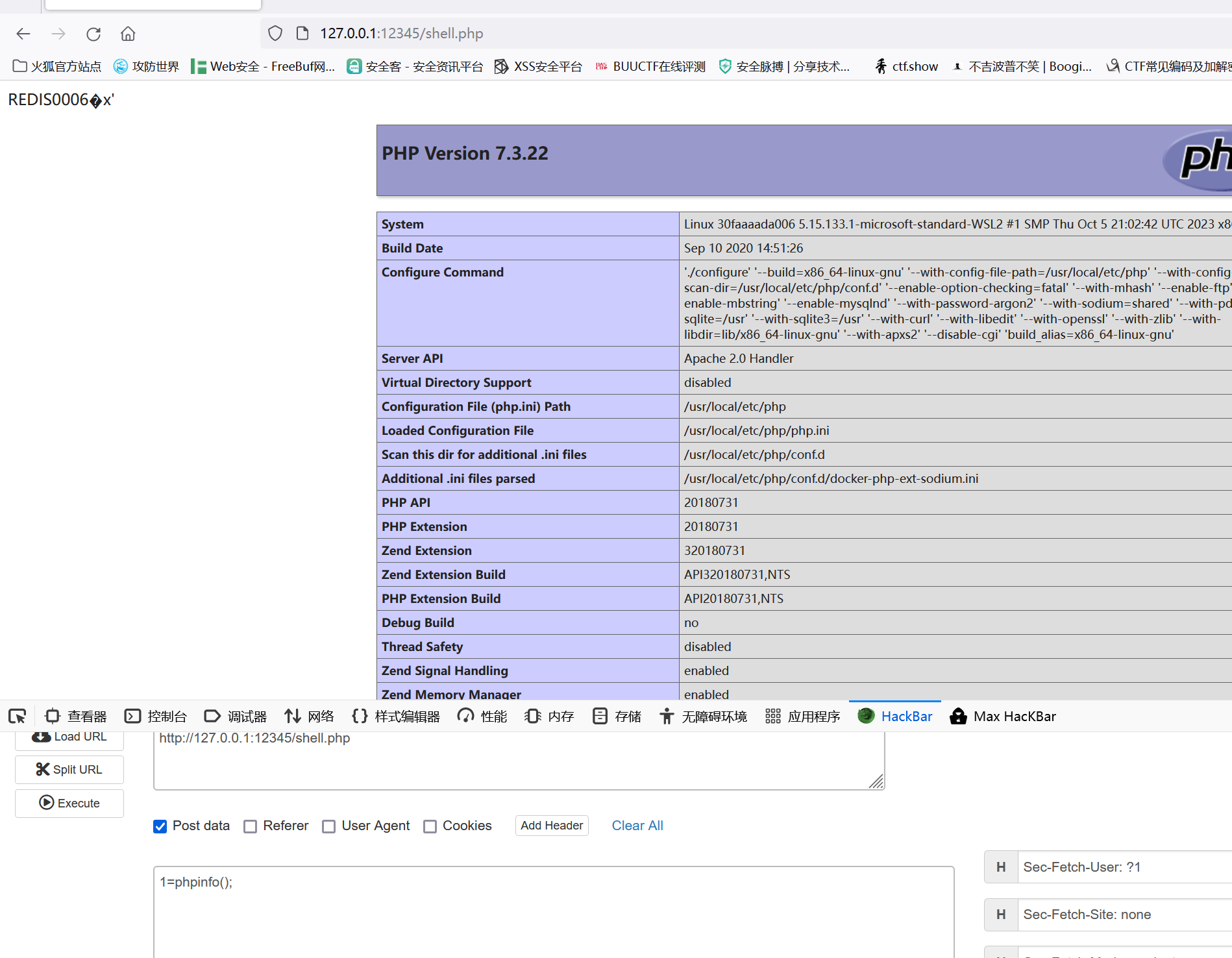
Task: Focus the address bar showing 127.0.0.1:12345/shell.php
Action: (x=746, y=33)
